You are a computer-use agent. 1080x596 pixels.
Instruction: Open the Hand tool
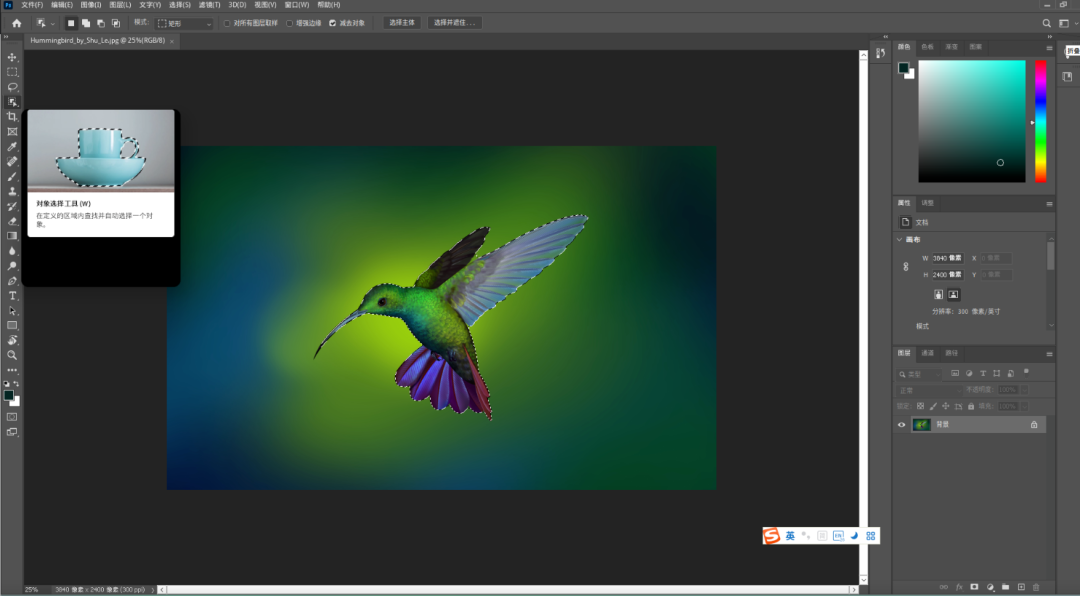point(12,340)
